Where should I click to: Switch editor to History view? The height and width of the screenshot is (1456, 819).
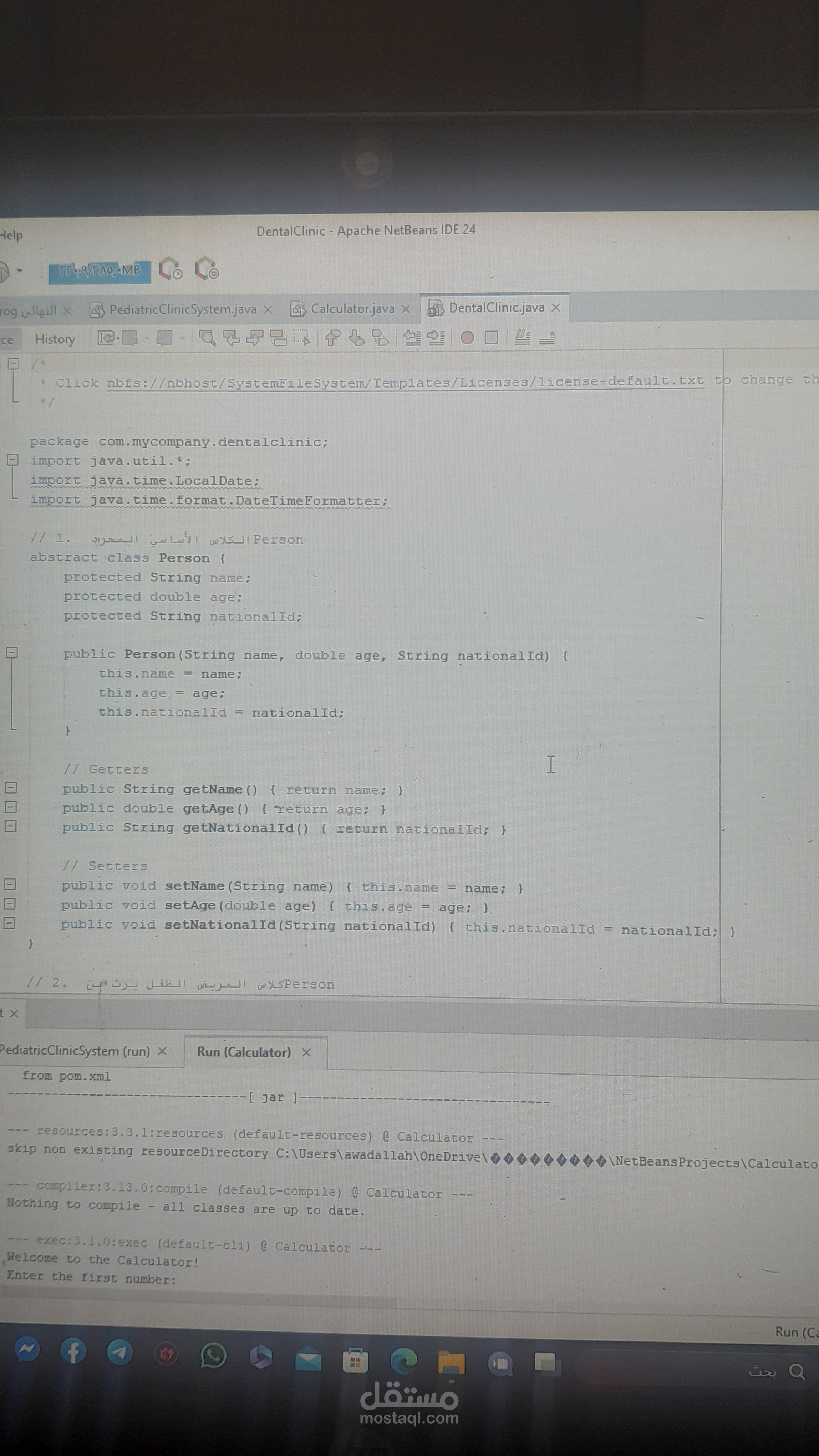pos(55,339)
